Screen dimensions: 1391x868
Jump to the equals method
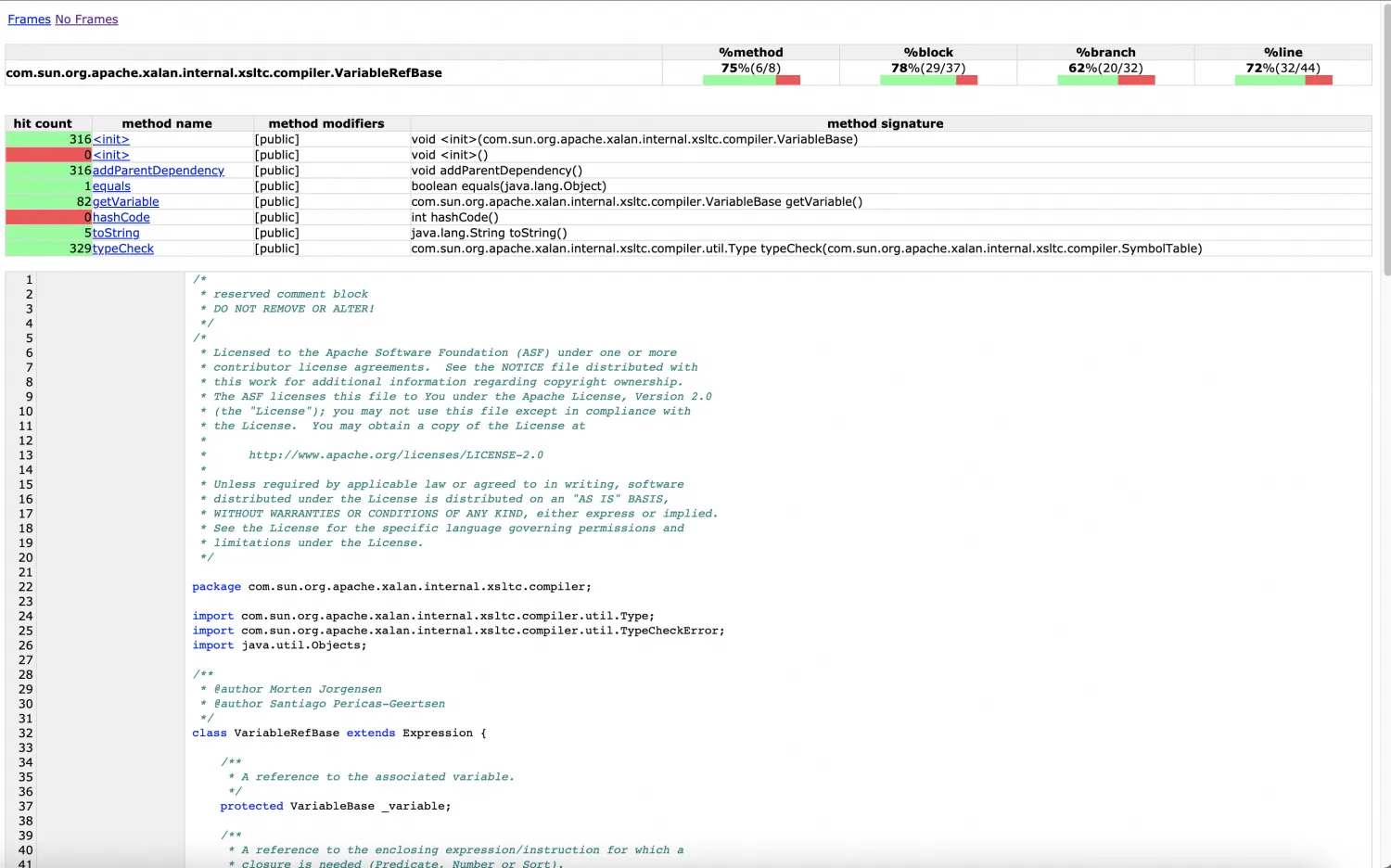pyautogui.click(x=111, y=186)
